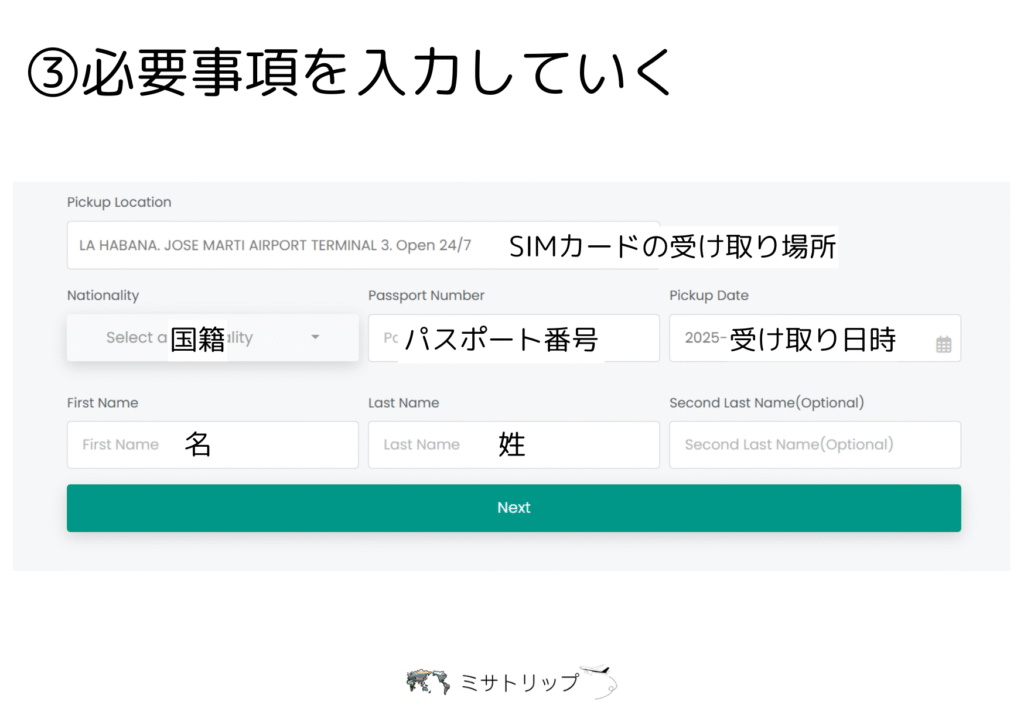Image resolution: width=1024 pixels, height=726 pixels.
Task: Click the Pickup Date label
Action: click(x=708, y=296)
